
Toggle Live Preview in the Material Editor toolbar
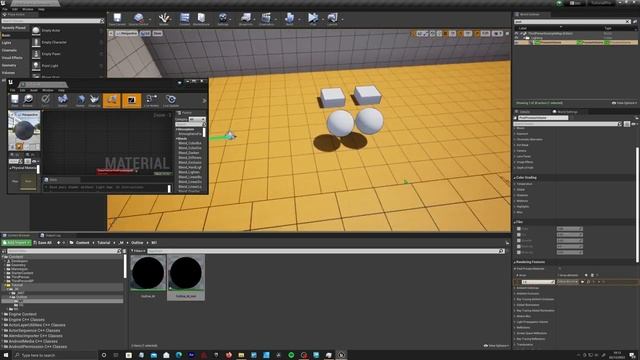(131, 100)
